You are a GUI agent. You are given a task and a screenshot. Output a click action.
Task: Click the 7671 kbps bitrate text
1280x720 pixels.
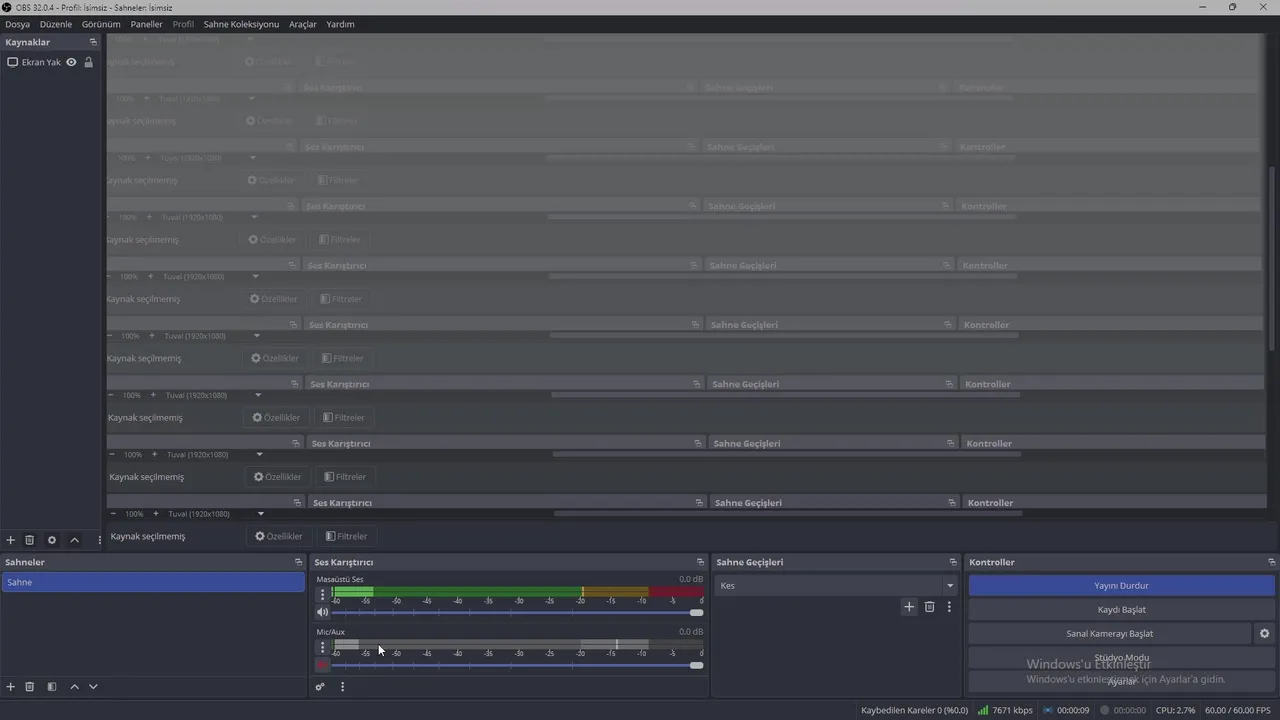(1012, 710)
